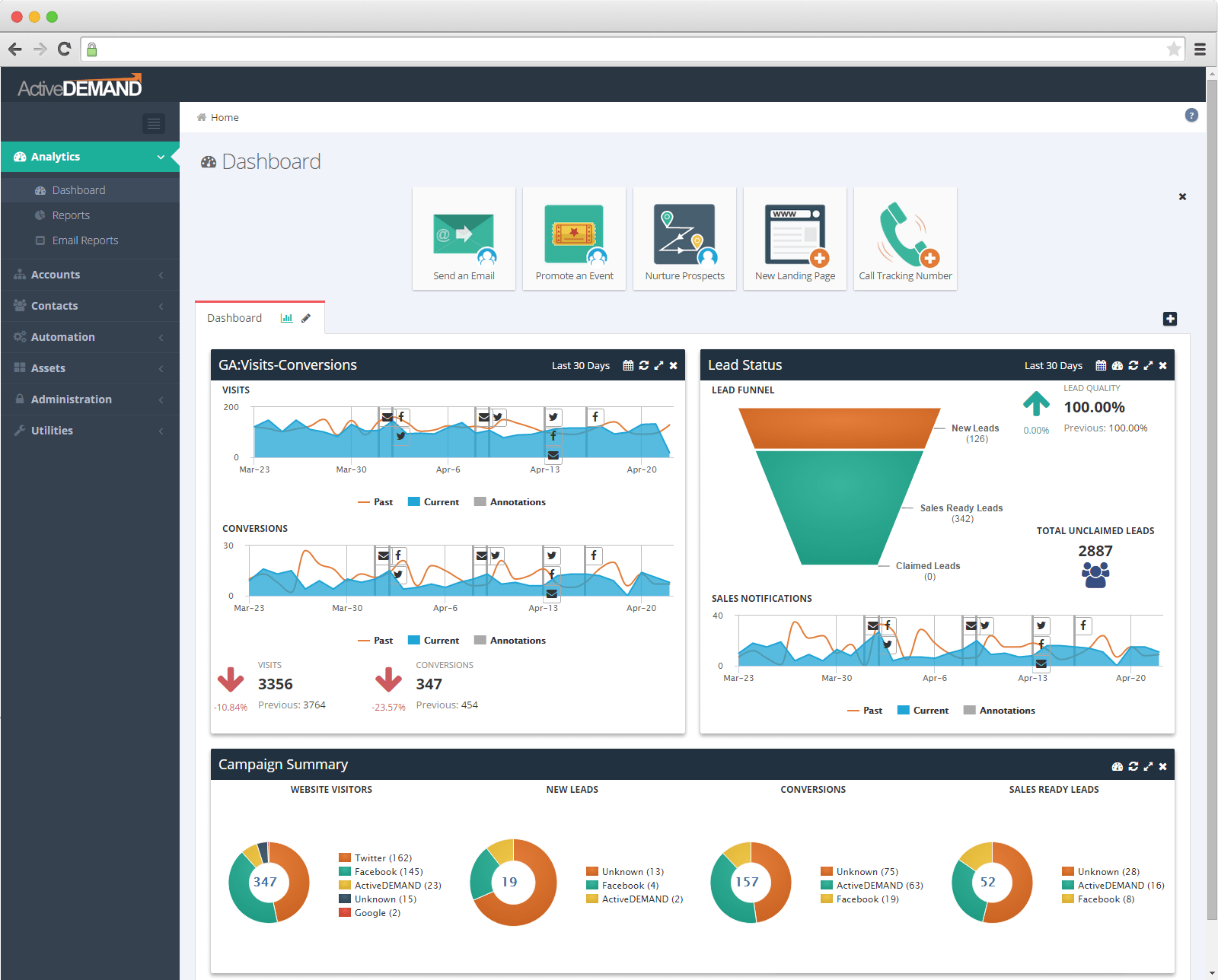Close the Campaign Summary widget
The height and width of the screenshot is (980, 1218).
pos(1162,766)
